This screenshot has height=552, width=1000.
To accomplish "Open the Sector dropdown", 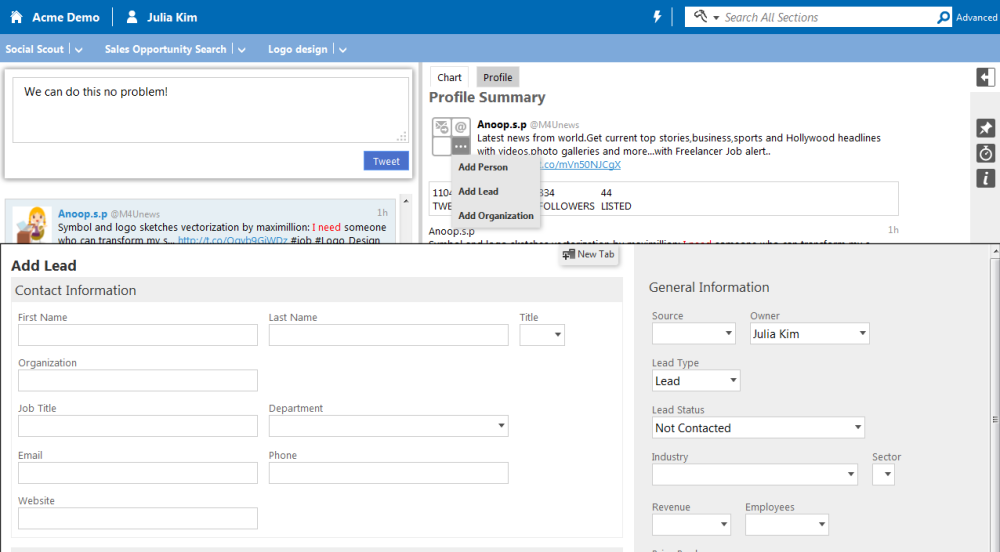I will point(883,474).
